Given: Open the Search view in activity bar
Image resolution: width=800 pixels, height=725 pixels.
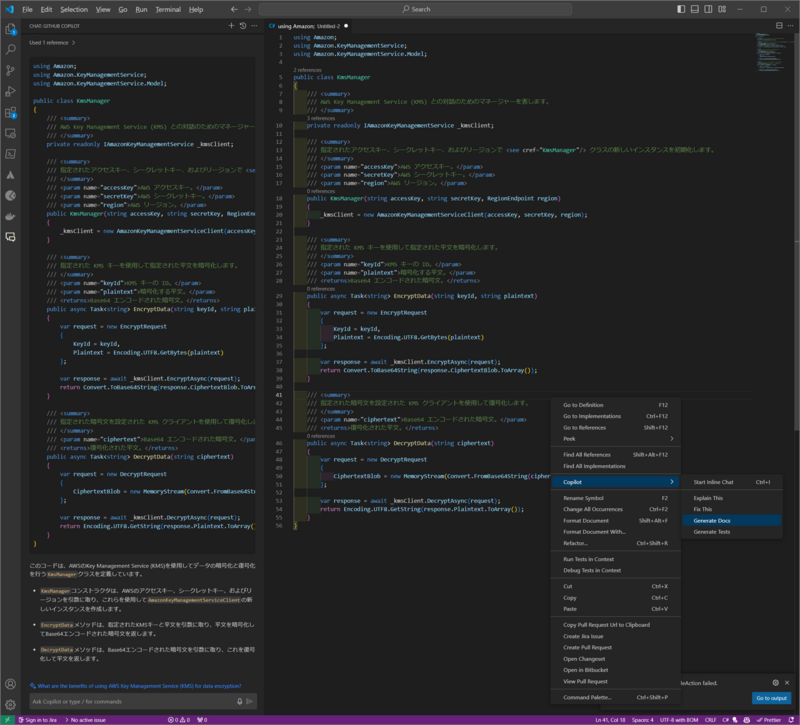Looking at the screenshot, I should (x=10, y=49).
